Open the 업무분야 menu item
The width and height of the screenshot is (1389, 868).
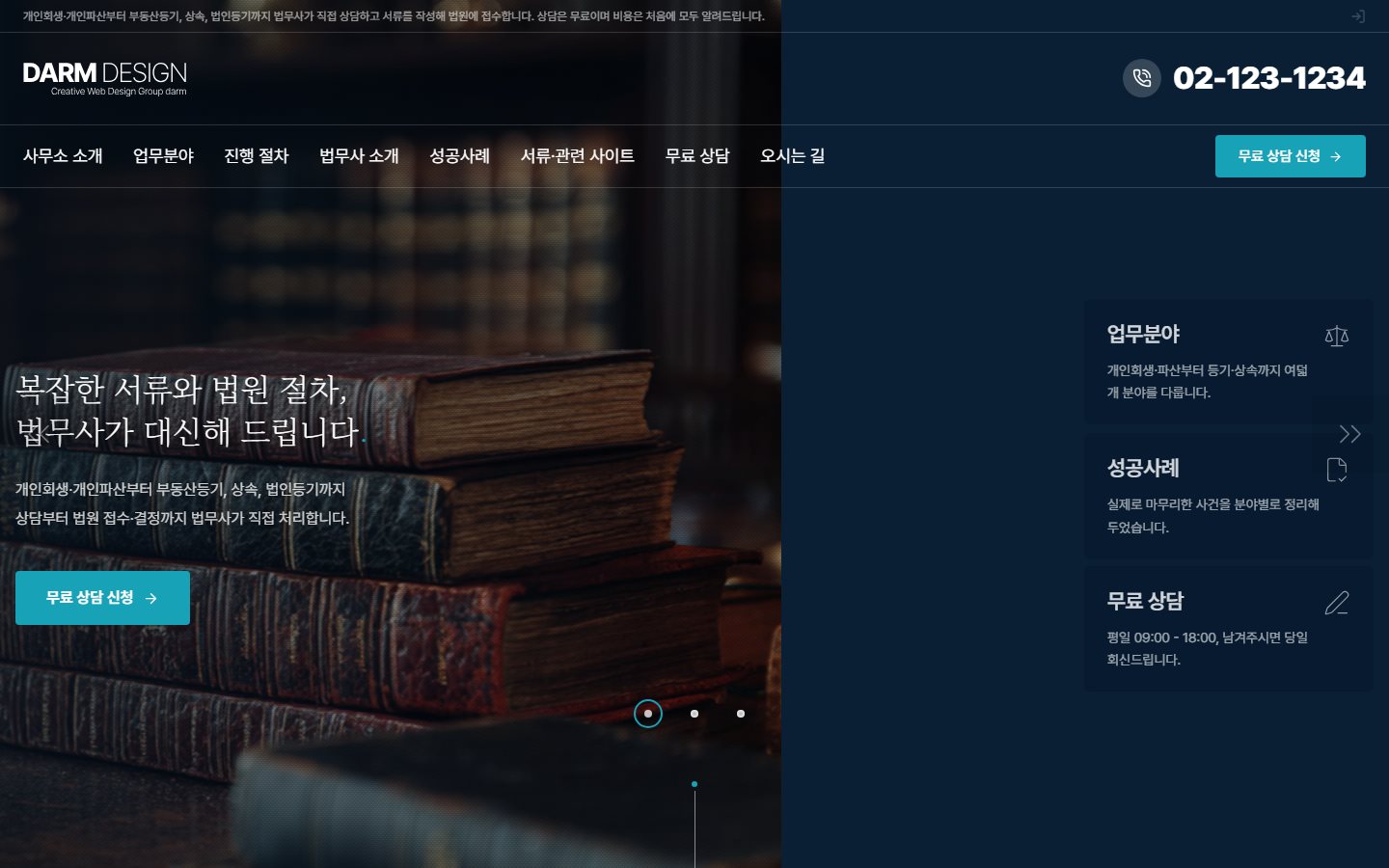click(163, 156)
